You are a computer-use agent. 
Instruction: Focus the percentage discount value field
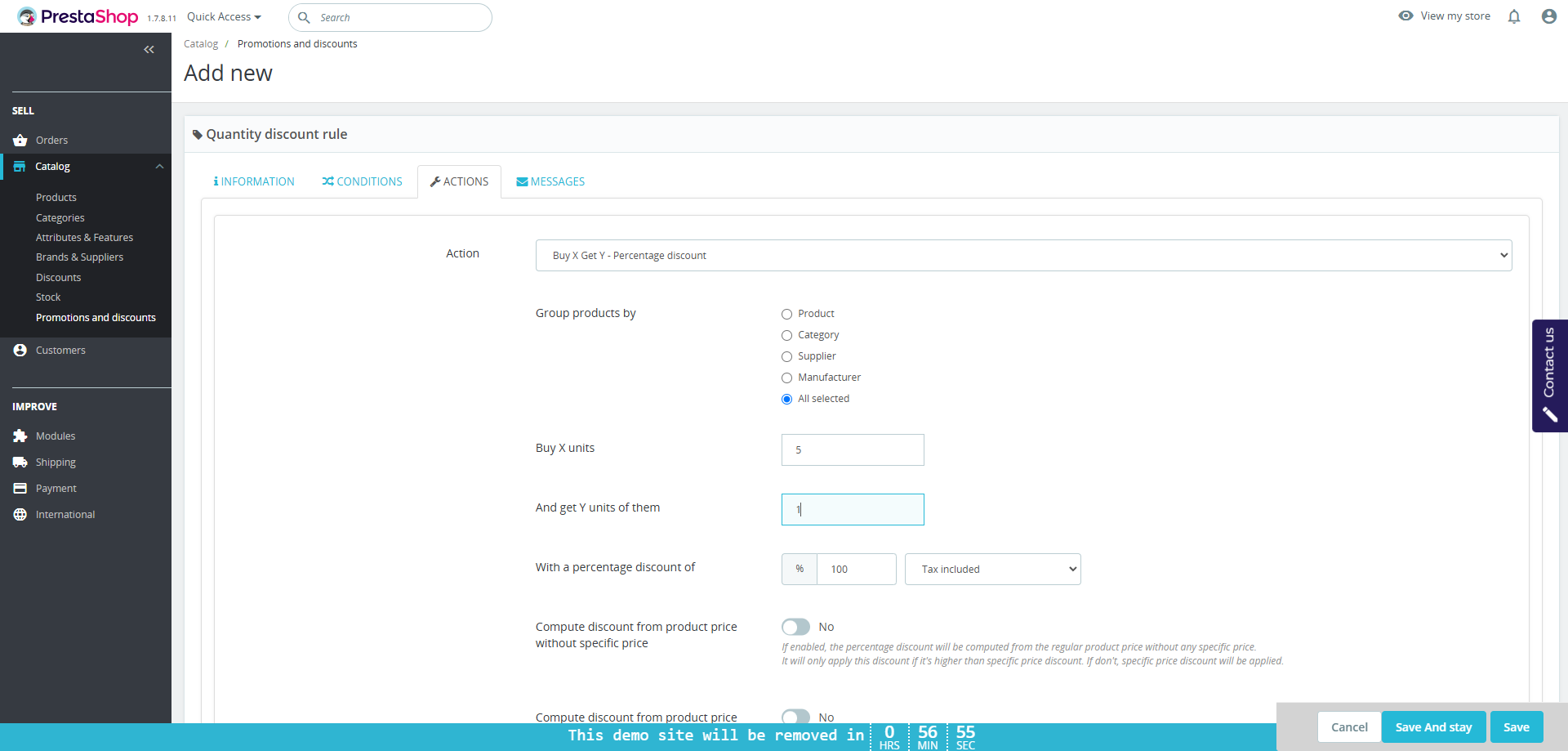[856, 570]
